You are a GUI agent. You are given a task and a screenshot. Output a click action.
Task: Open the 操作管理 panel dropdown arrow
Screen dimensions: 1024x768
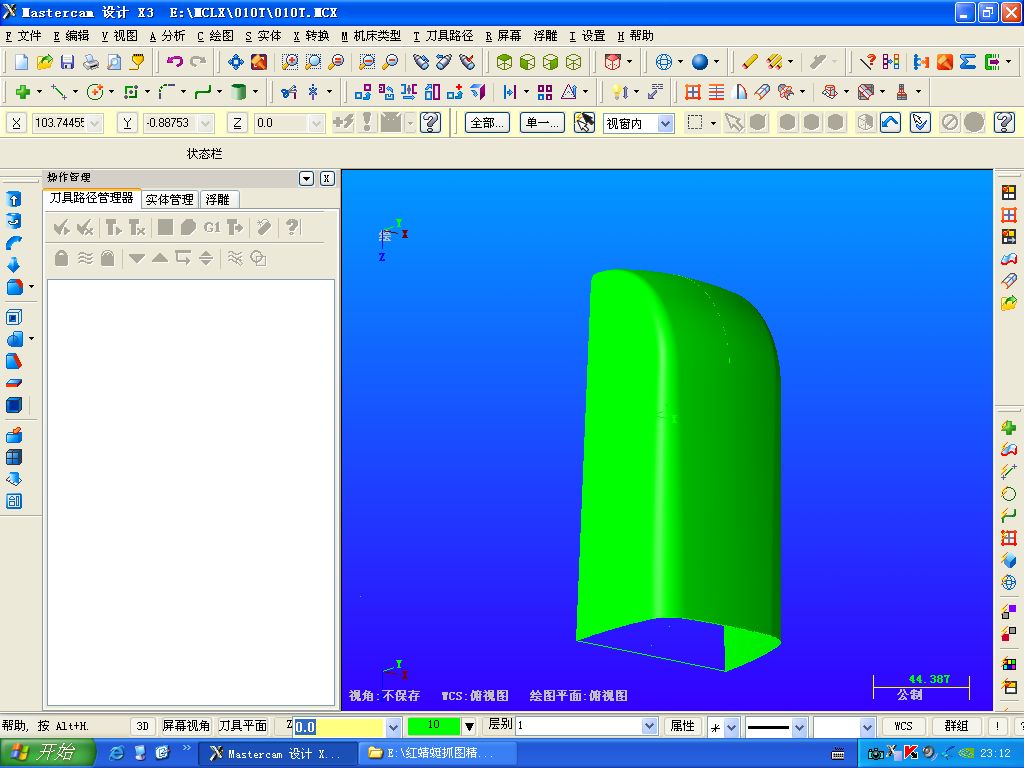tap(306, 178)
